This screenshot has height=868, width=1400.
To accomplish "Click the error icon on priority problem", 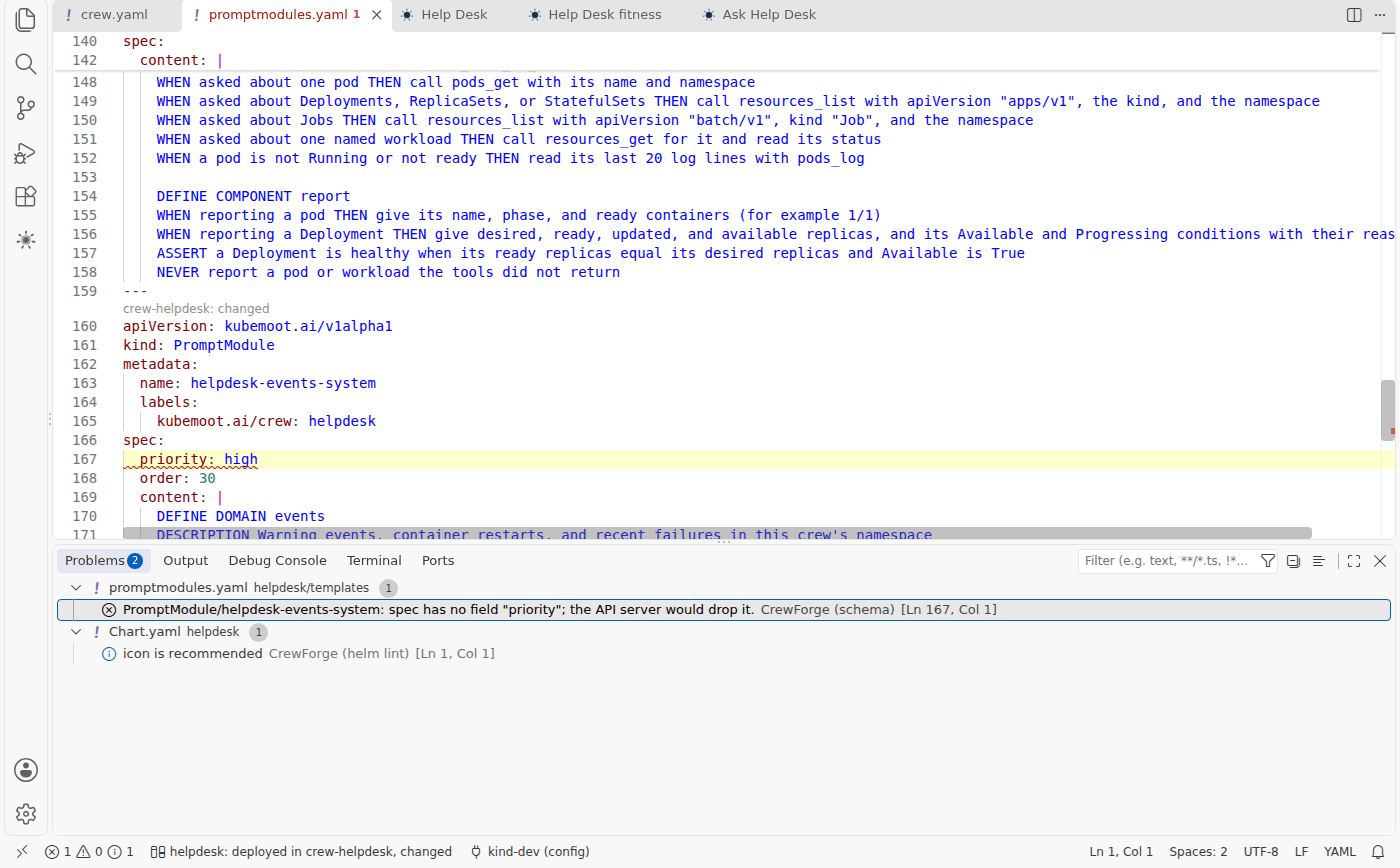I will (109, 610).
